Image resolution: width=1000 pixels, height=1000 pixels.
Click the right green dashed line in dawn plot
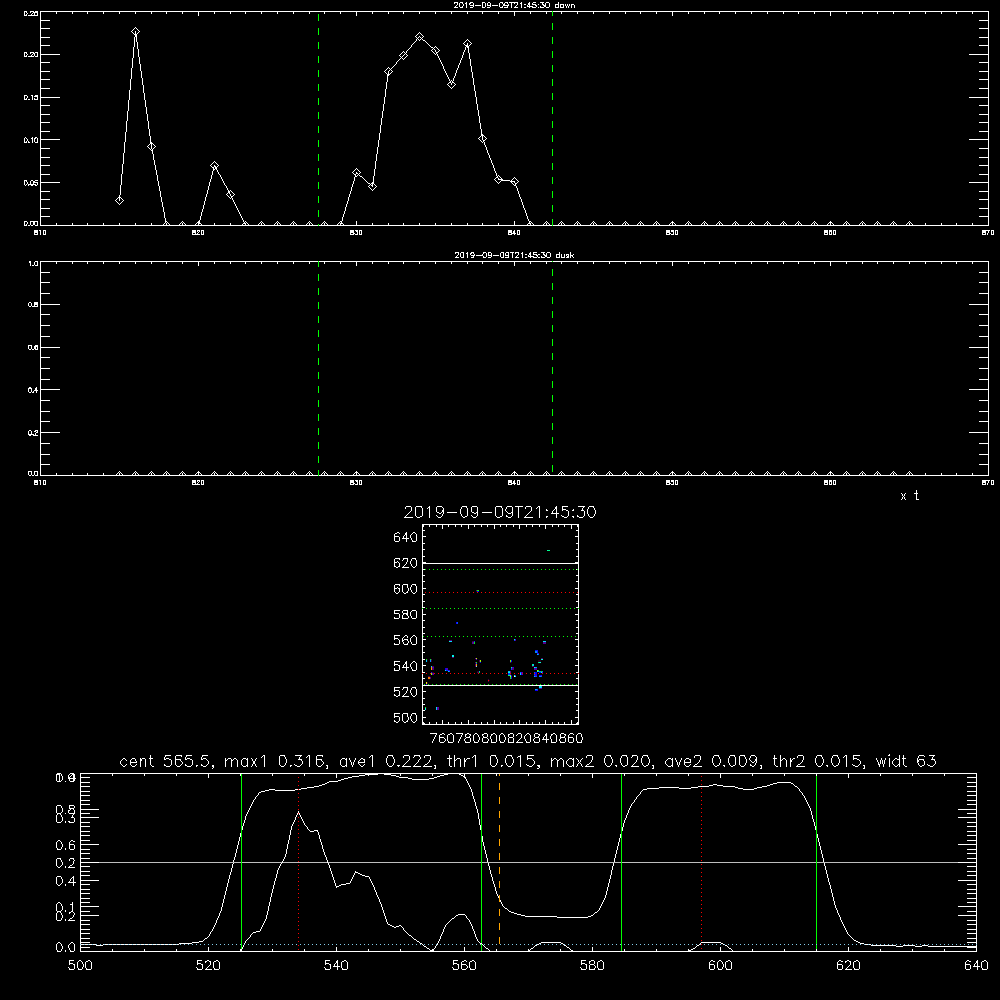552,118
